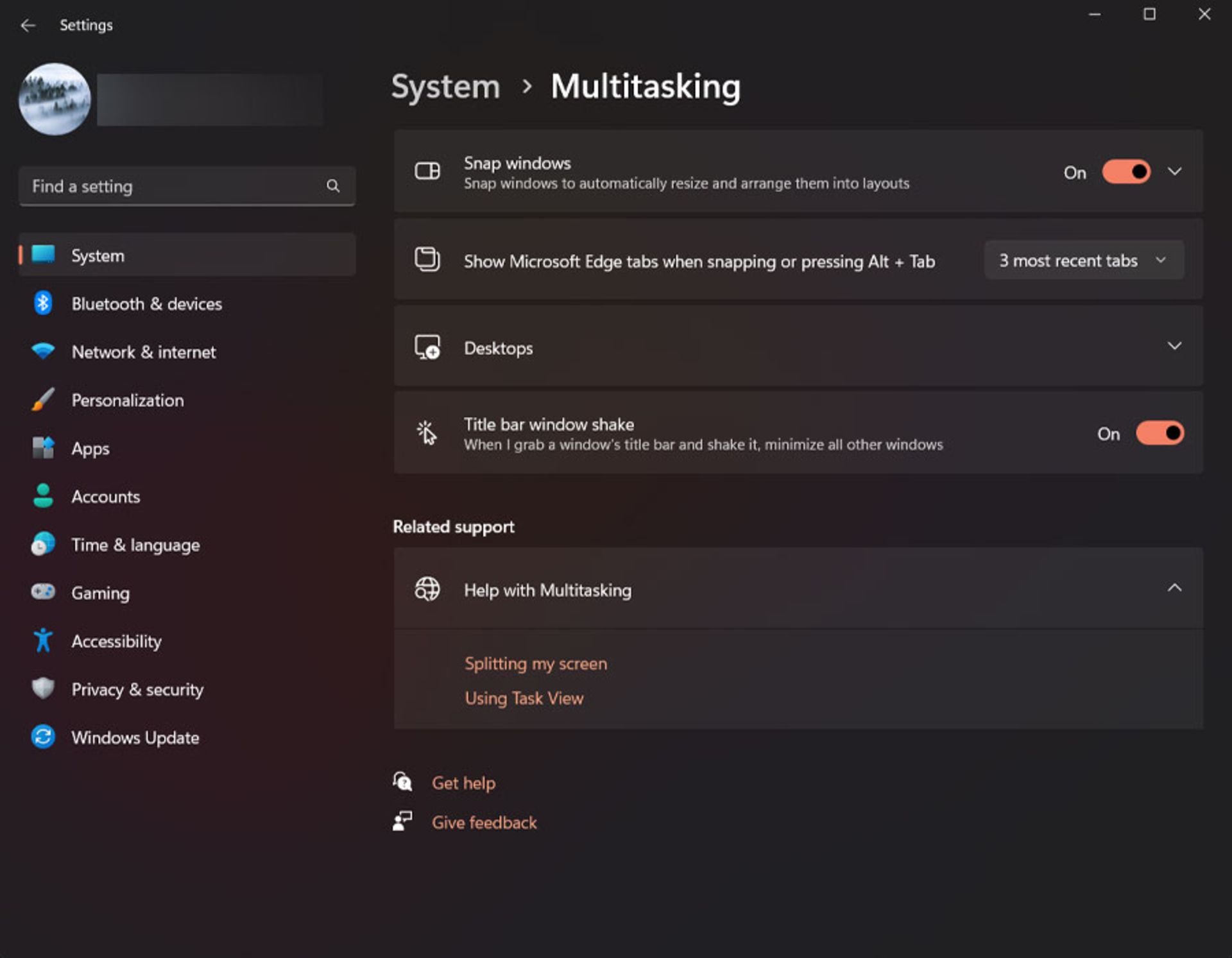Screen dimensions: 1232x958
Task: Click the Gaming controller icon
Action: pyautogui.click(x=43, y=592)
